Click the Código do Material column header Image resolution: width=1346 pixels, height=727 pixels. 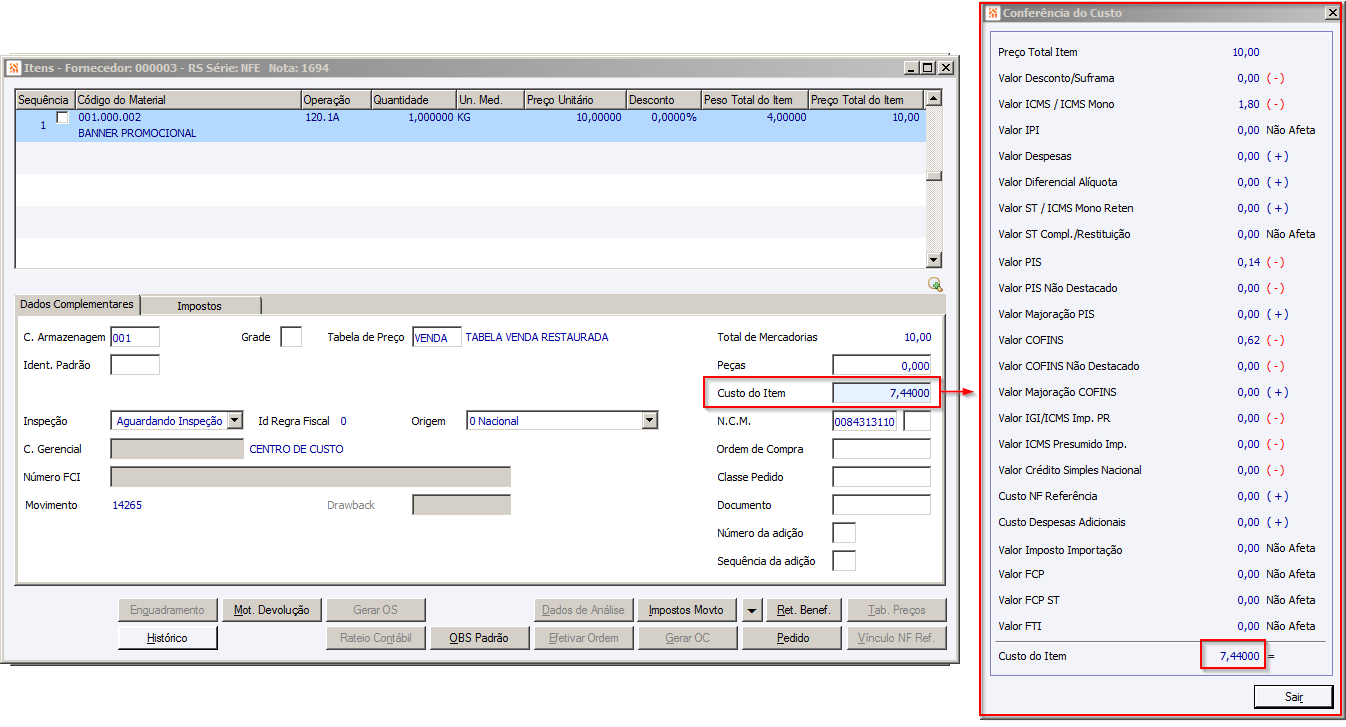(188, 100)
